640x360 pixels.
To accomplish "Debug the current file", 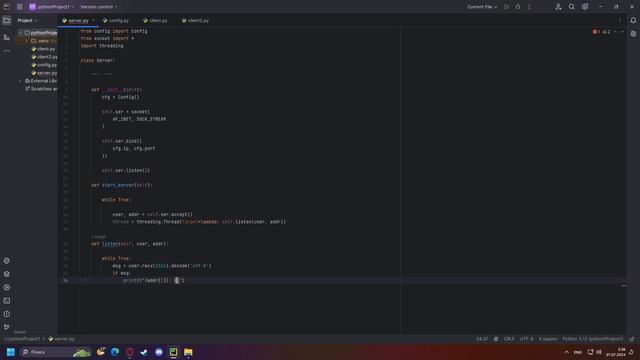I will (x=518, y=7).
